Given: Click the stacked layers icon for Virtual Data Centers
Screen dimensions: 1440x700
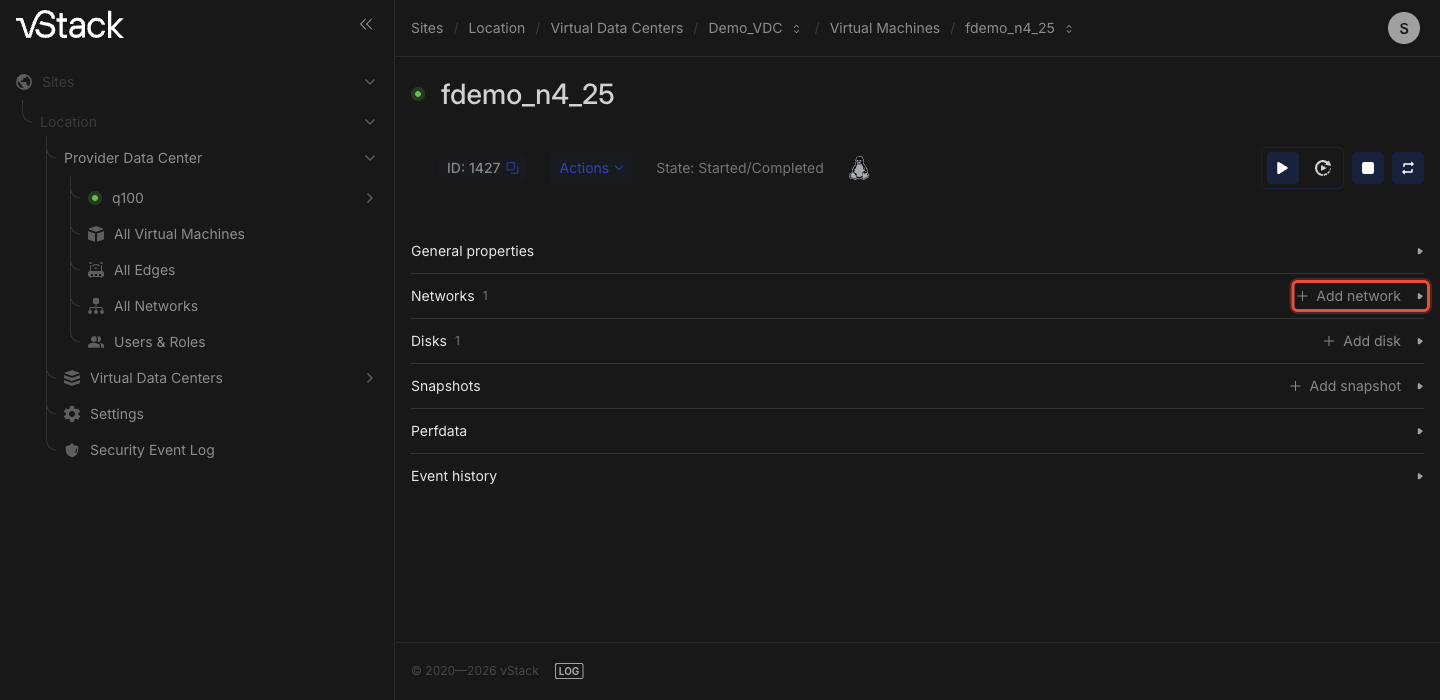Looking at the screenshot, I should [x=72, y=378].
